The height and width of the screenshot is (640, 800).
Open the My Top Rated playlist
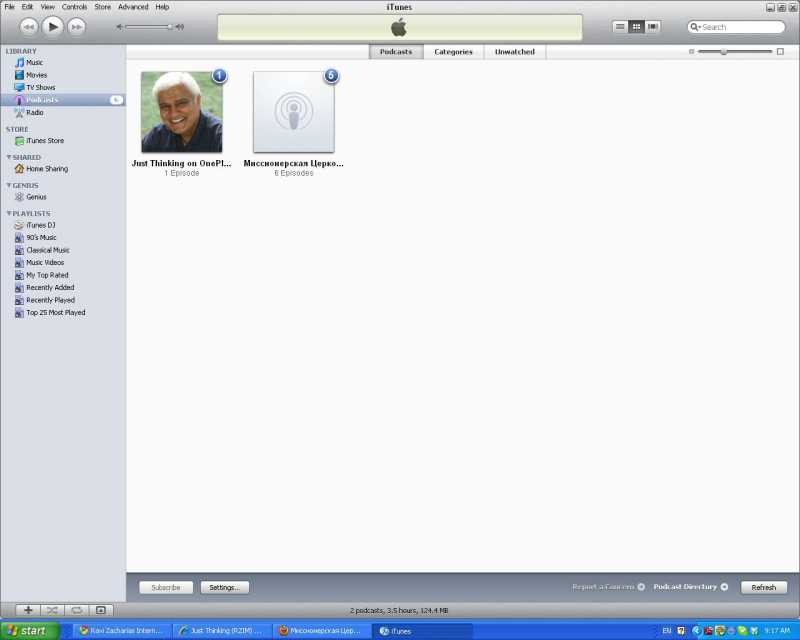47,275
